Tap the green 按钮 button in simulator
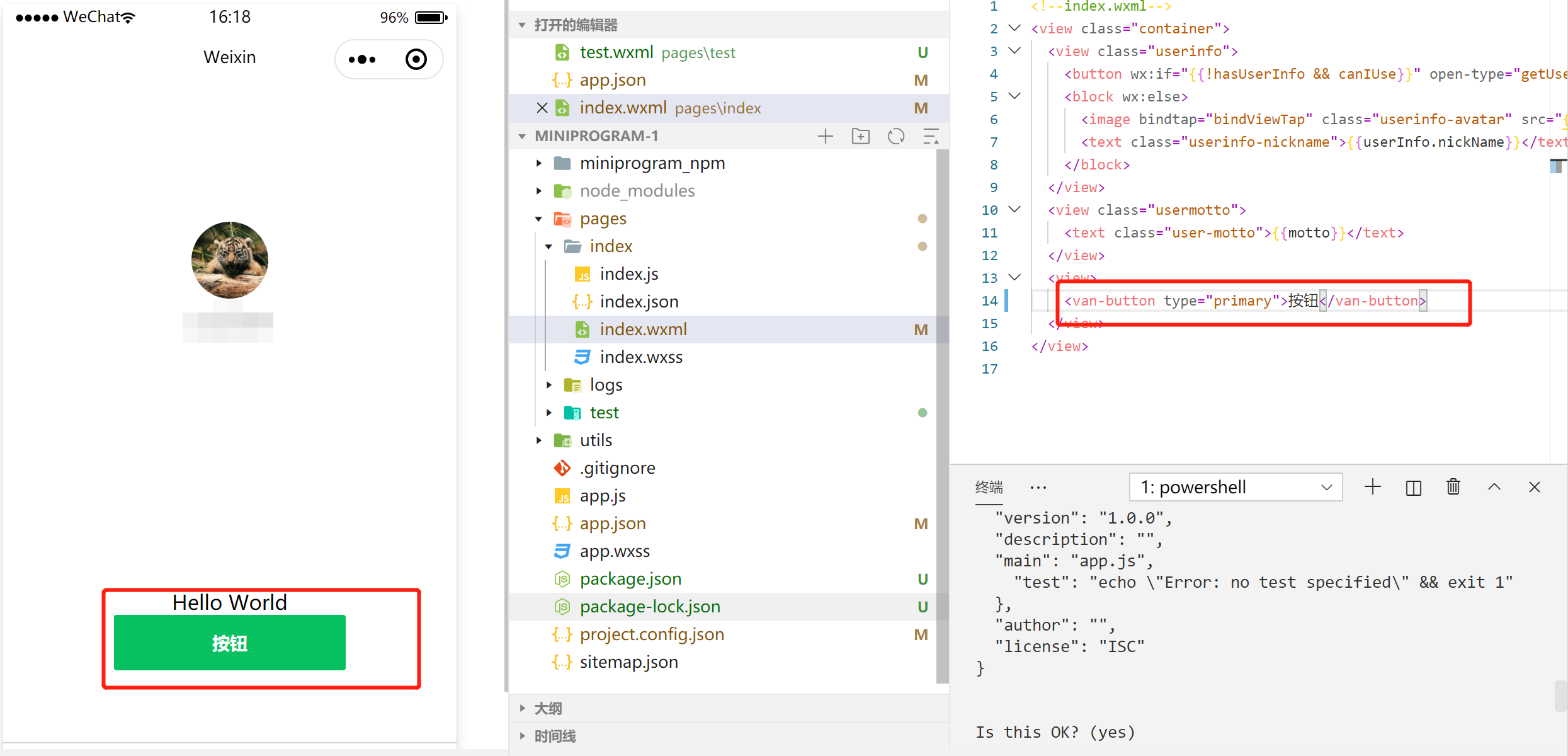1568x756 pixels. click(x=230, y=643)
